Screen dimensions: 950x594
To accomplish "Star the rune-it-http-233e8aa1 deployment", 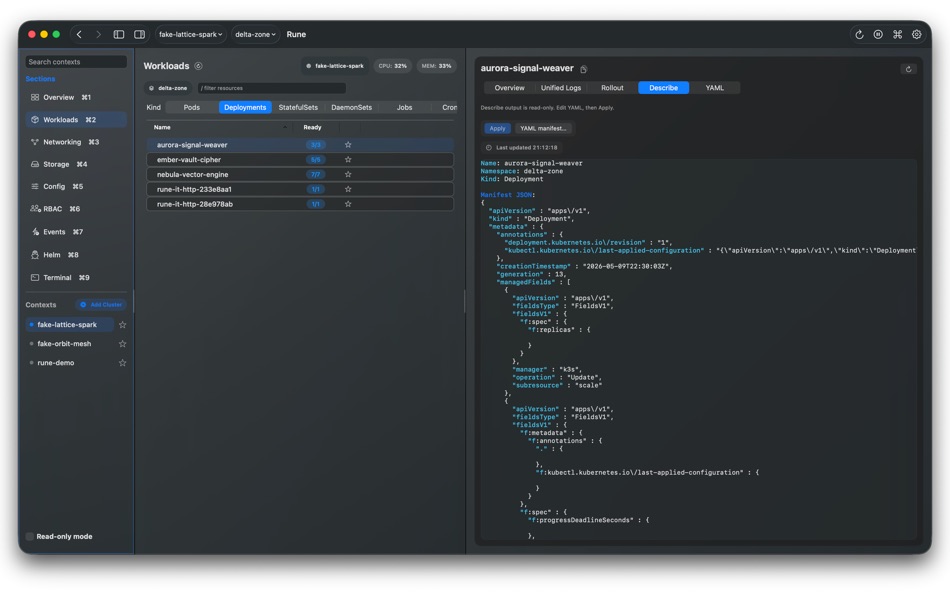I will tap(348, 189).
